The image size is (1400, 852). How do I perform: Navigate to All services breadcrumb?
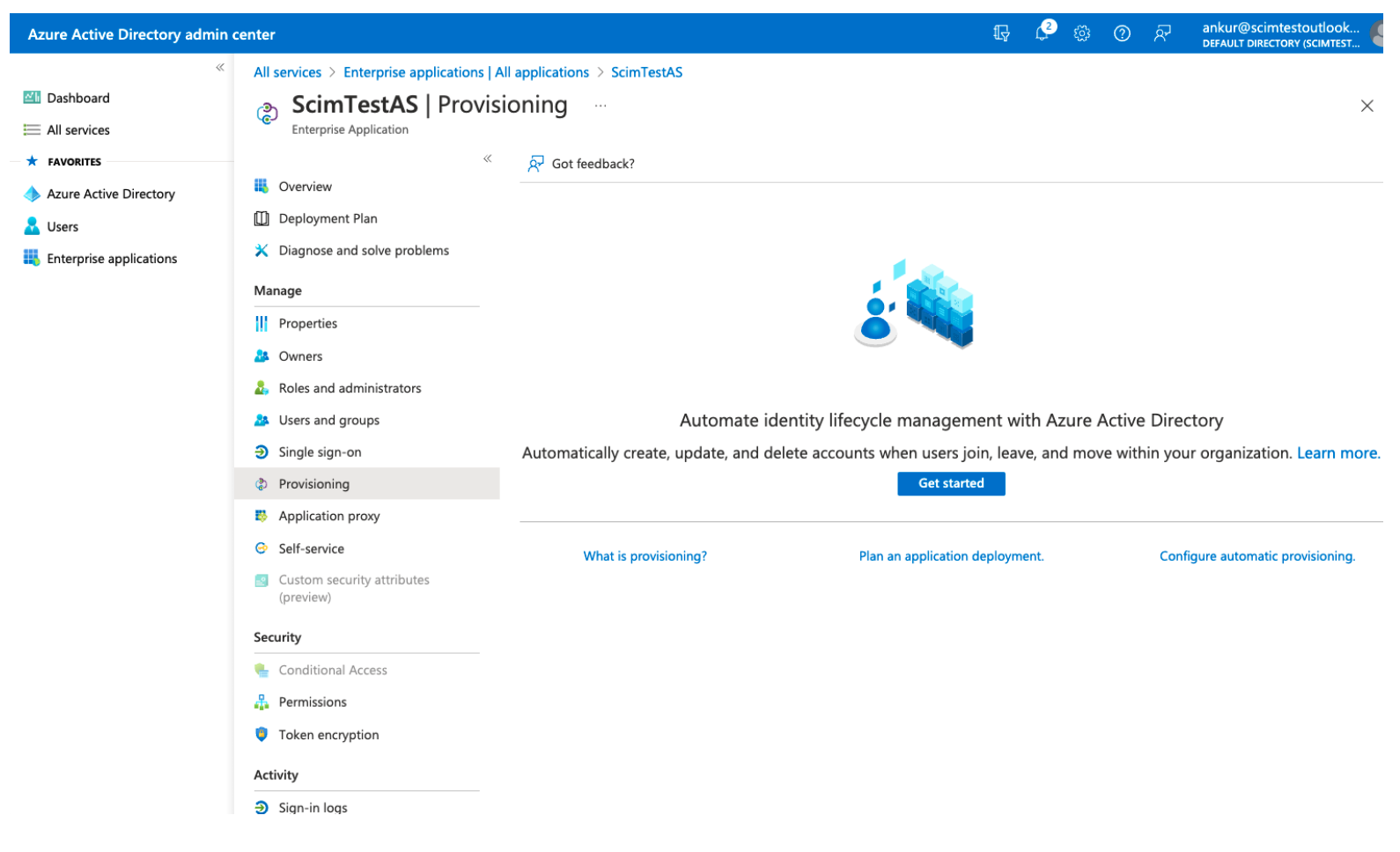(x=287, y=72)
